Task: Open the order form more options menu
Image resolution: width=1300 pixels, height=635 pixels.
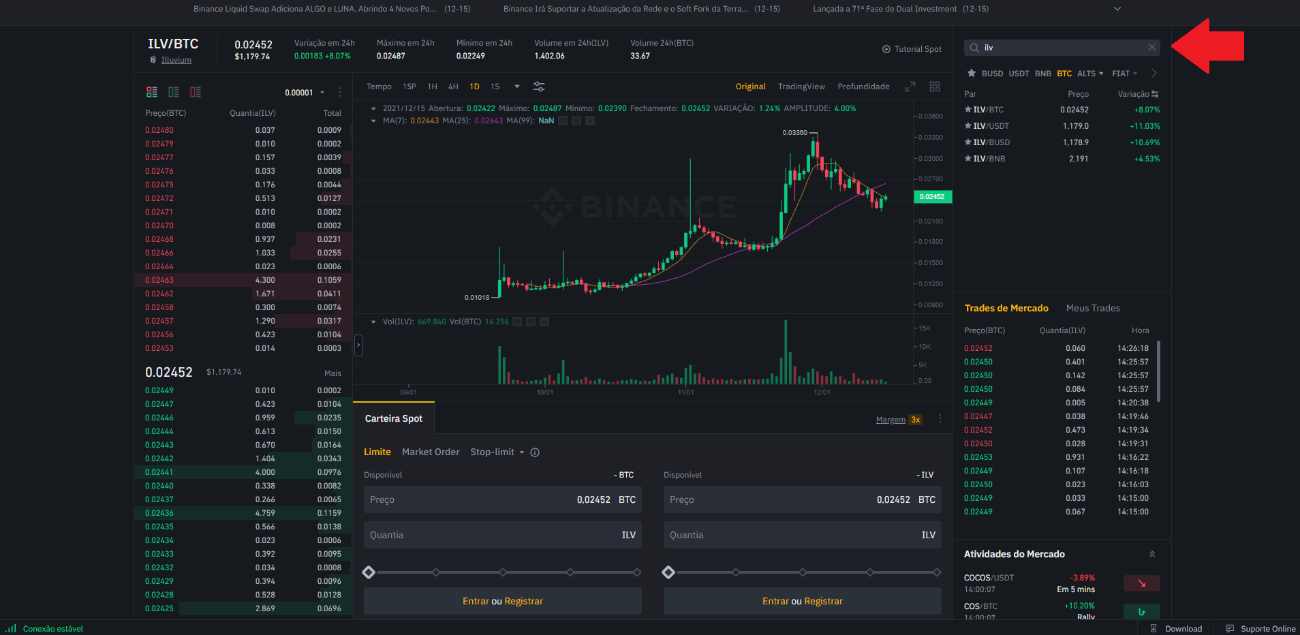Action: point(940,419)
